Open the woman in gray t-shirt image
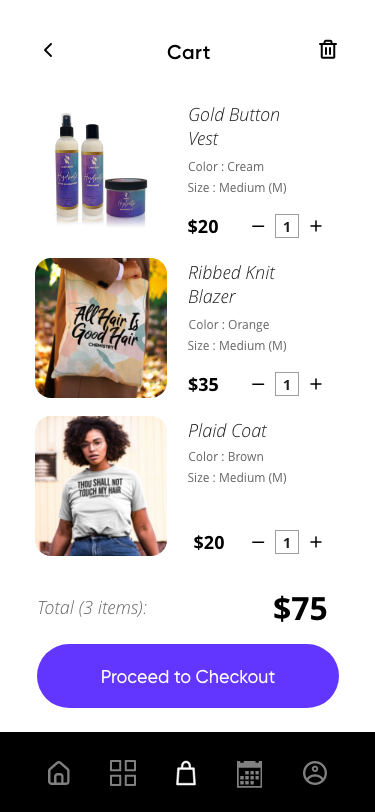The image size is (375, 812). (101, 486)
